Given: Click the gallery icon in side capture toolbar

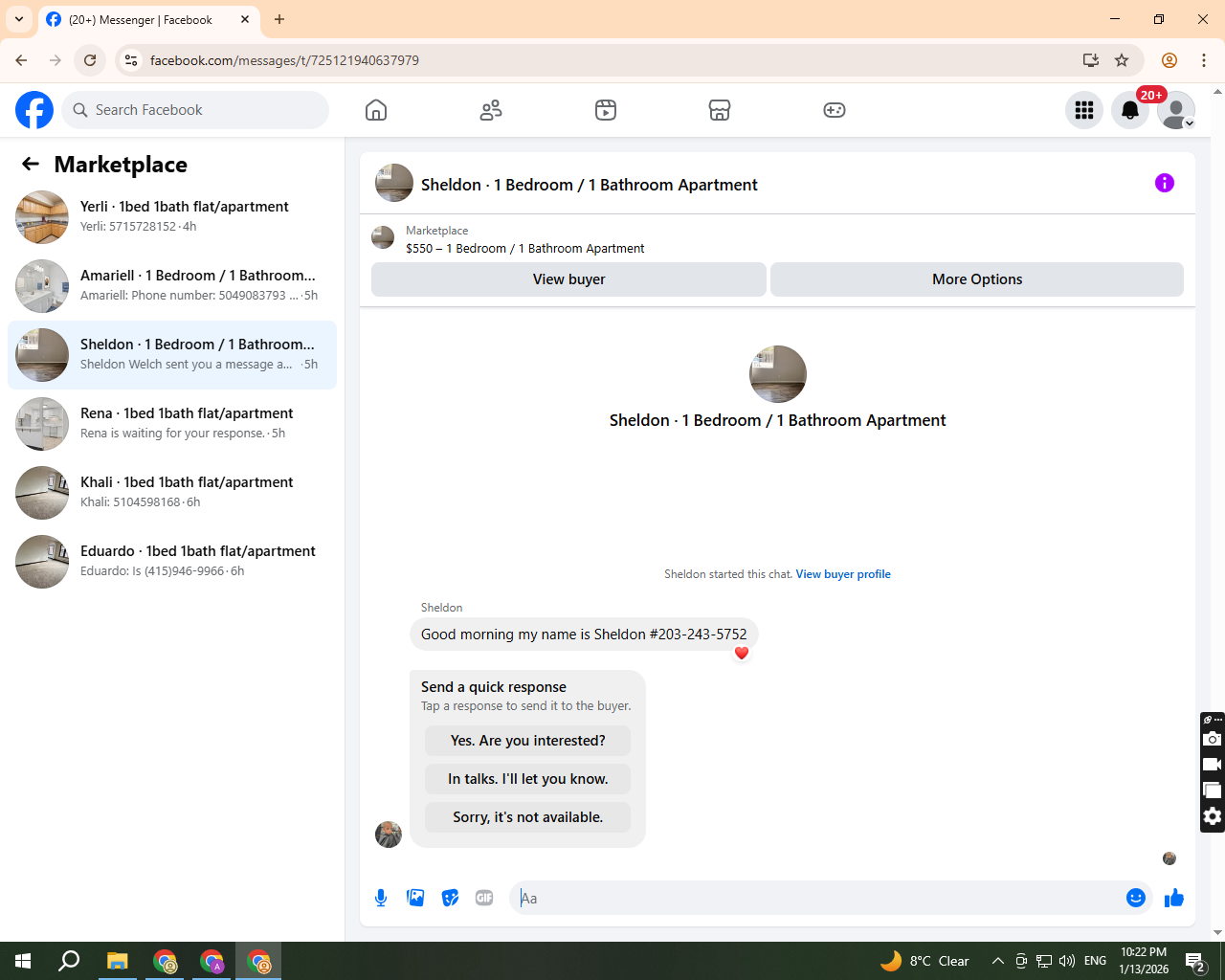Looking at the screenshot, I should pos(1213,791).
